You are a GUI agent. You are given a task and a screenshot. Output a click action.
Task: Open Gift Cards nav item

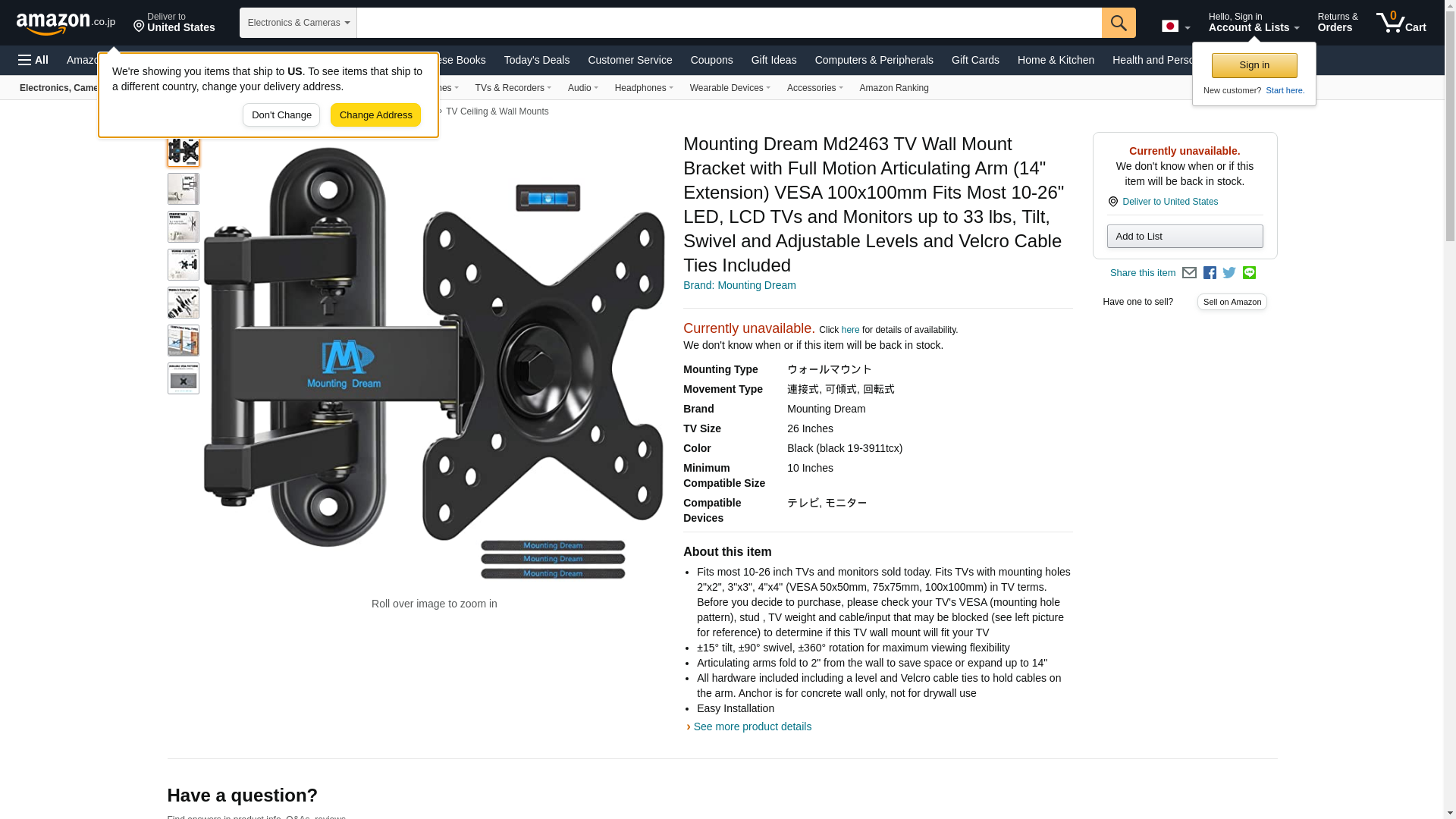(975, 60)
